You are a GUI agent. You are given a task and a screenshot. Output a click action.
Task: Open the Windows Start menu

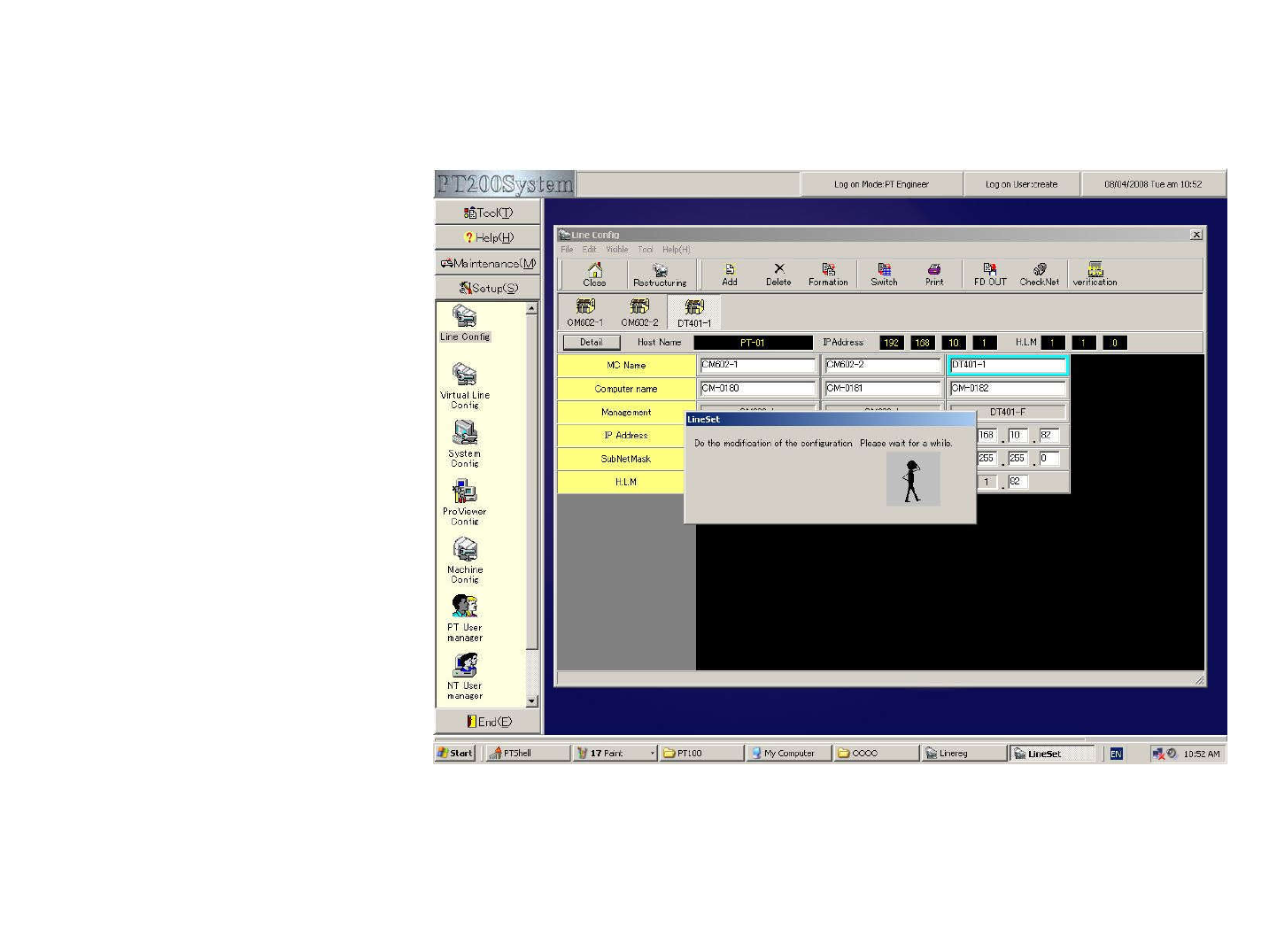coord(456,754)
